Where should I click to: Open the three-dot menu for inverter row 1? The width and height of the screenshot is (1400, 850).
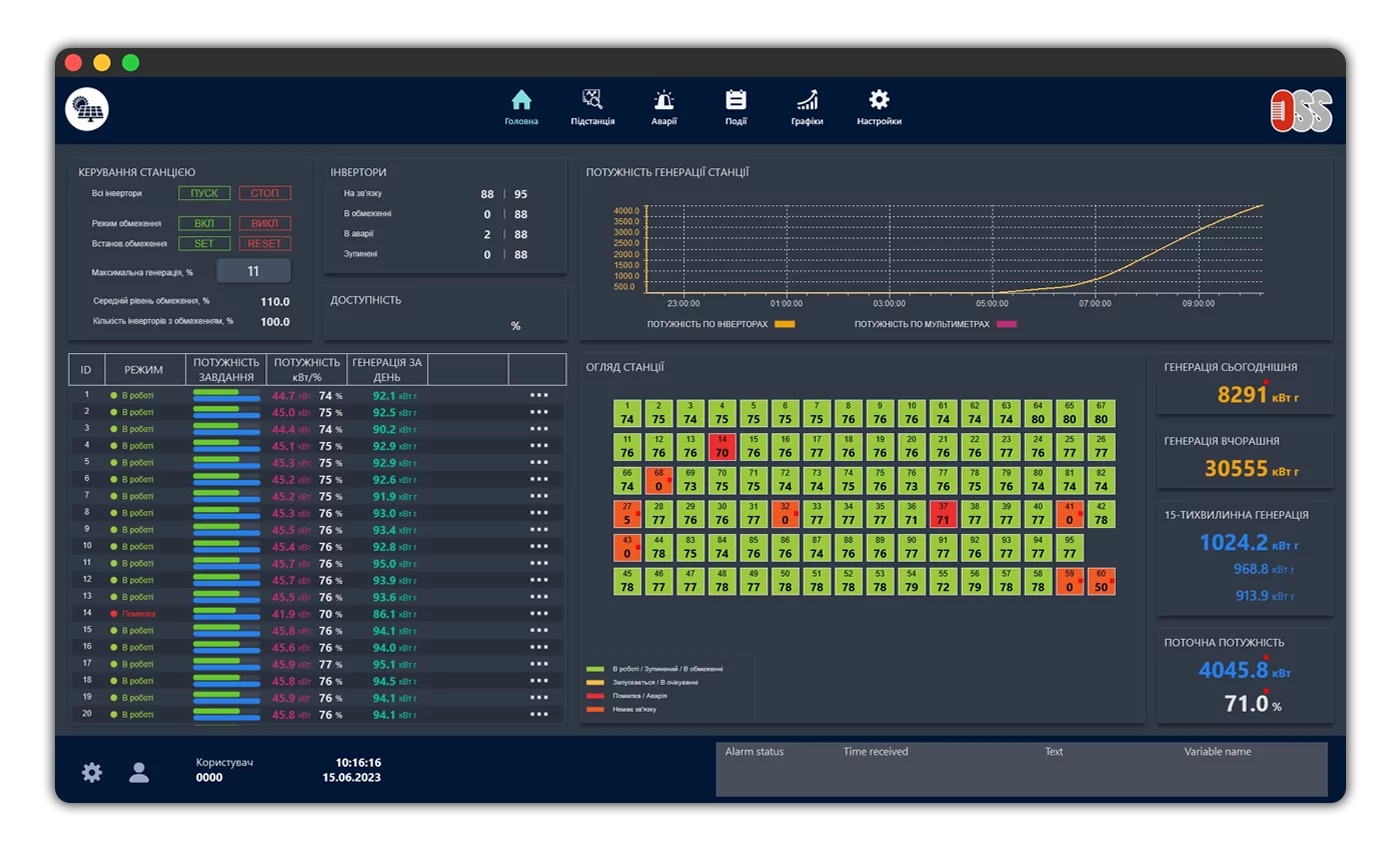[x=539, y=395]
